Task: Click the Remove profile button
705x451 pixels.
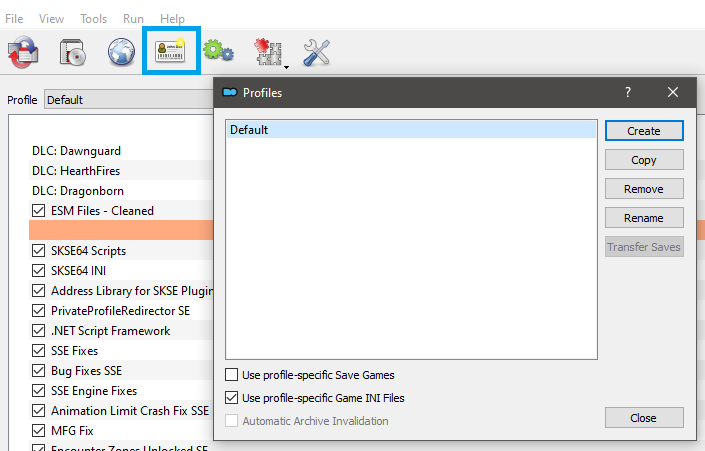Action: (644, 189)
